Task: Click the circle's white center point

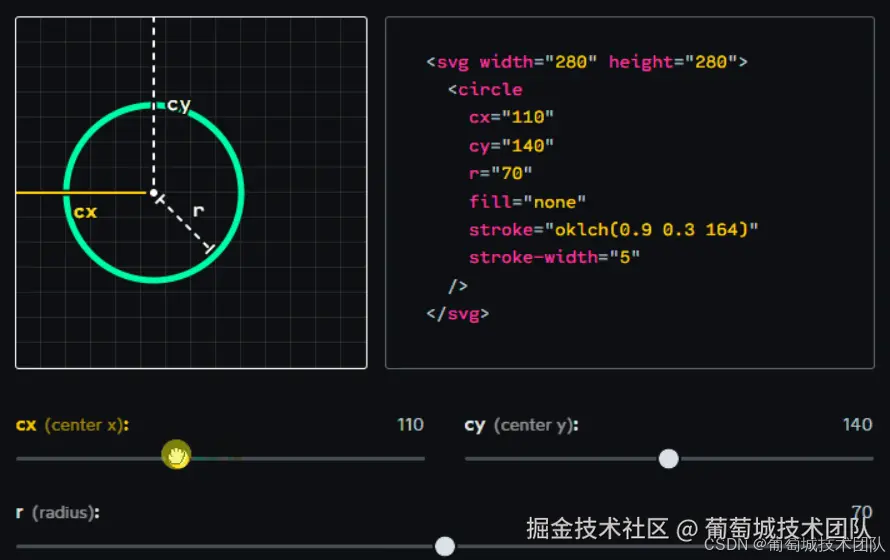Action: click(153, 193)
